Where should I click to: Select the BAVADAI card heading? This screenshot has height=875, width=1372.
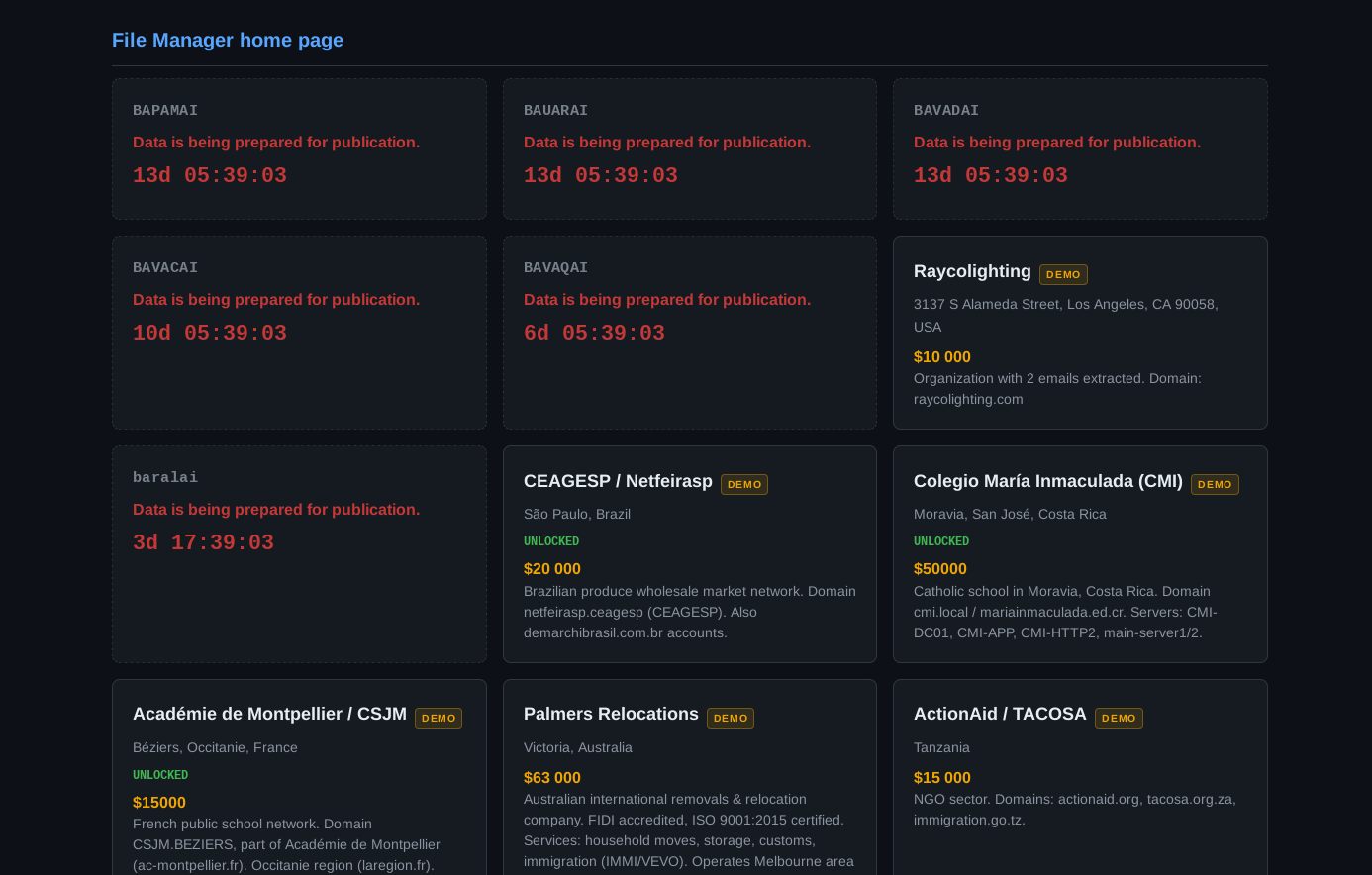click(946, 110)
